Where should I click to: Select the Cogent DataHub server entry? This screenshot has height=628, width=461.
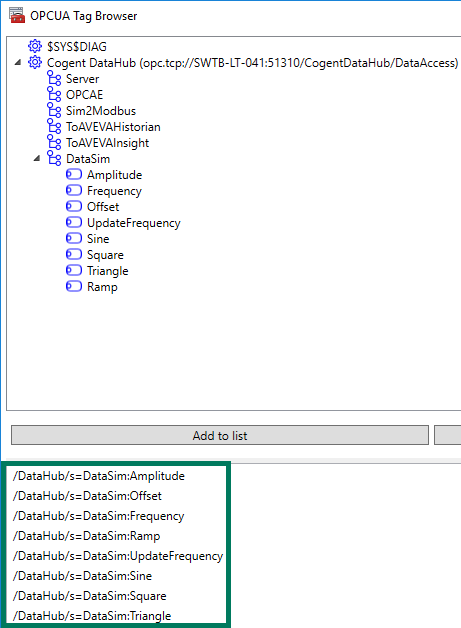coord(252,63)
